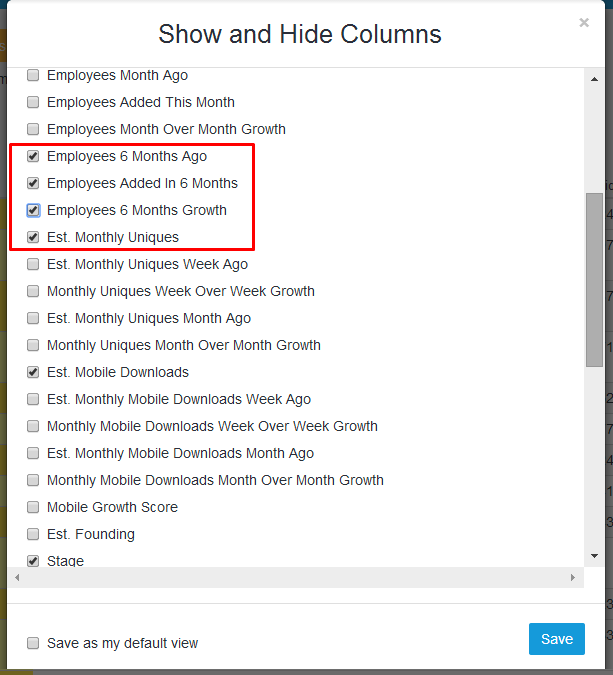
Task: Click the horizontal scrollbar right arrow
Action: 573,578
